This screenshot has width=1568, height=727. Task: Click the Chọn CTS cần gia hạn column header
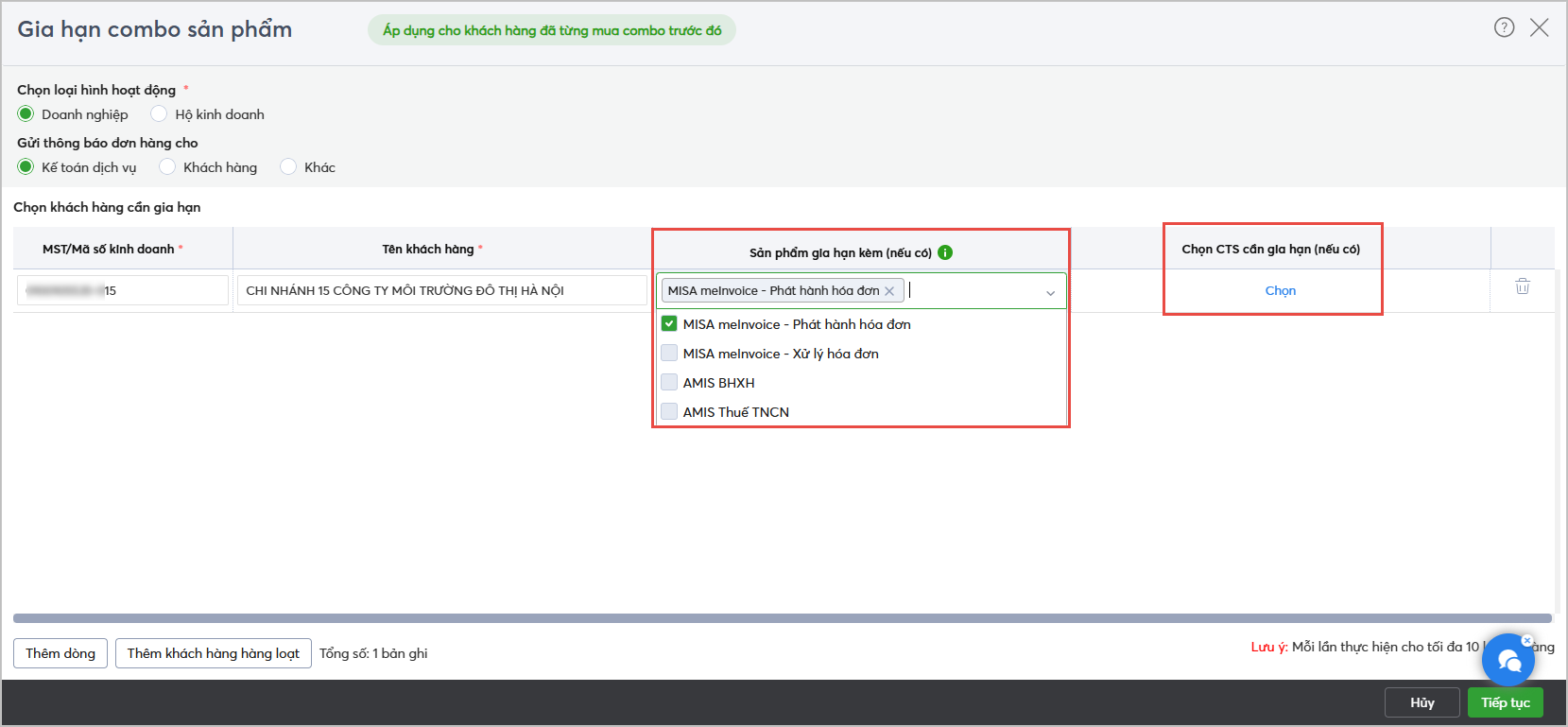(x=1270, y=250)
